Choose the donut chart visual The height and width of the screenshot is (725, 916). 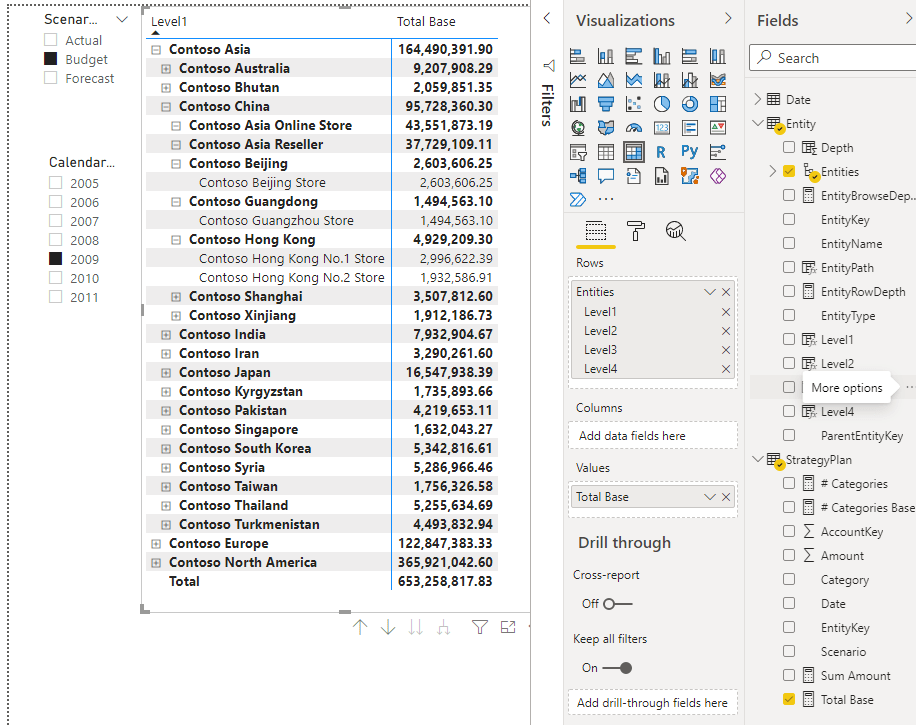click(x=690, y=104)
